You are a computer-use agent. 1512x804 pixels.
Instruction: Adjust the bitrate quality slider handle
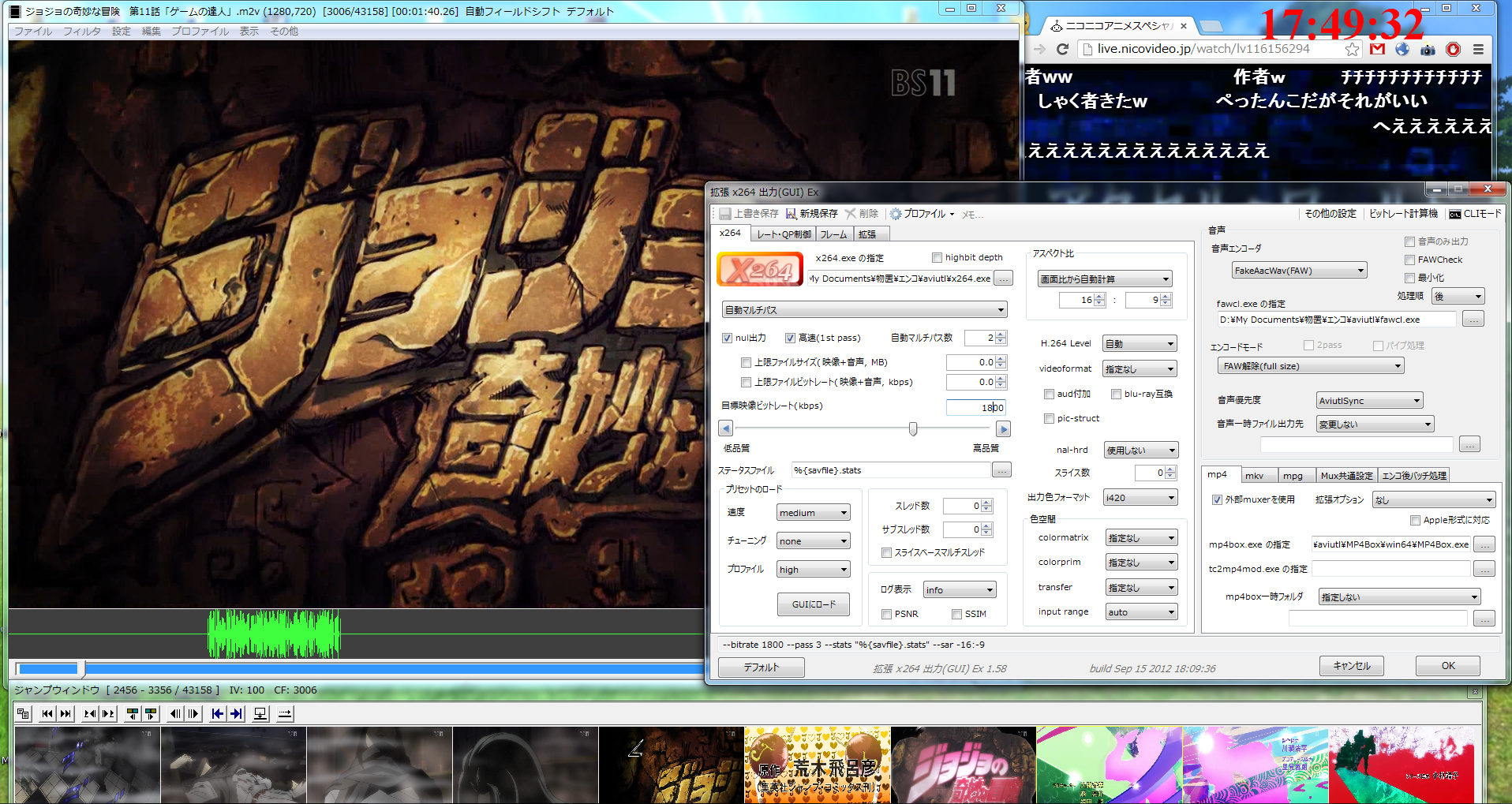[x=913, y=428]
